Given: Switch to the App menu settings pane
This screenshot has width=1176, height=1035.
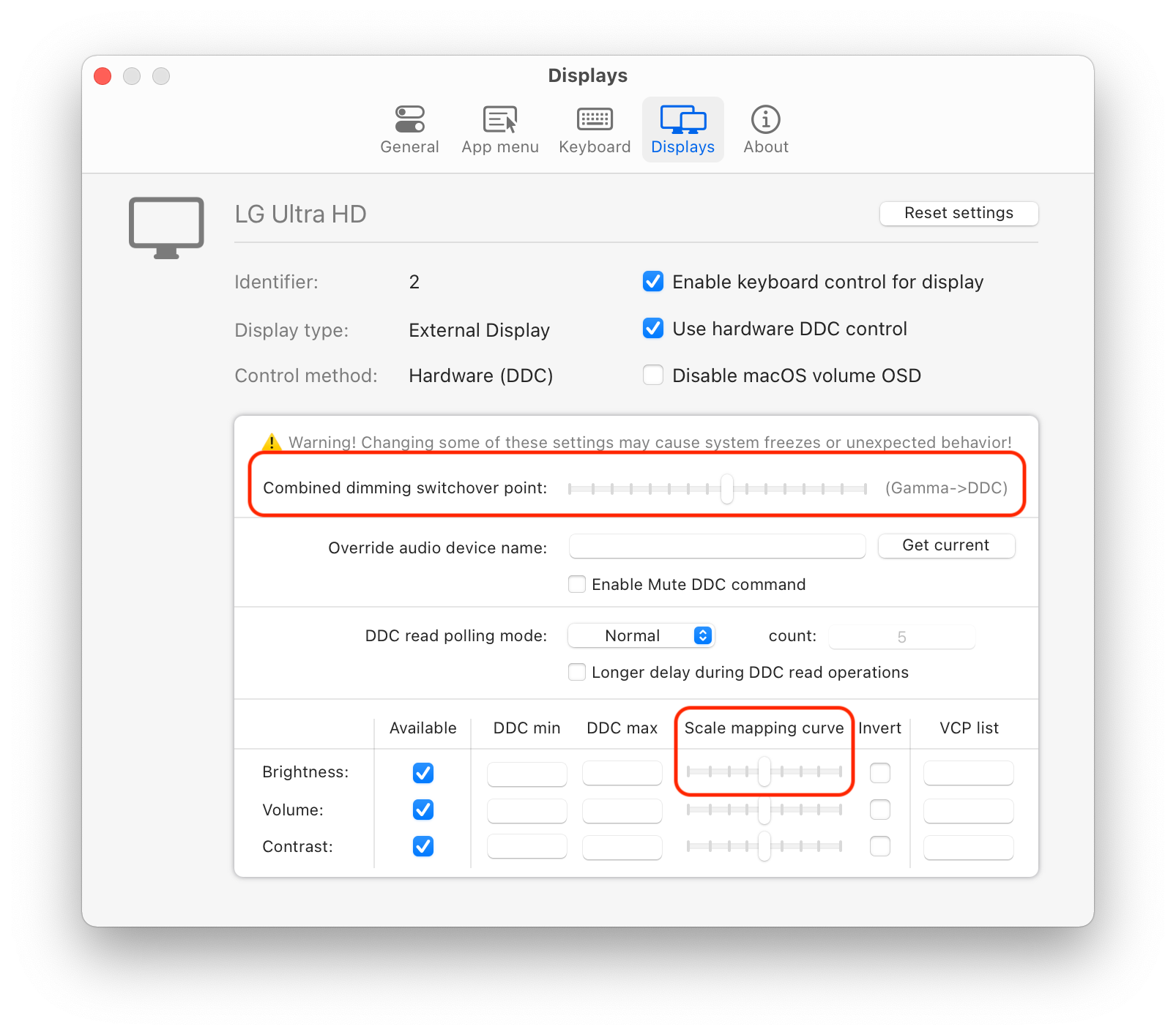Looking at the screenshot, I should point(500,130).
